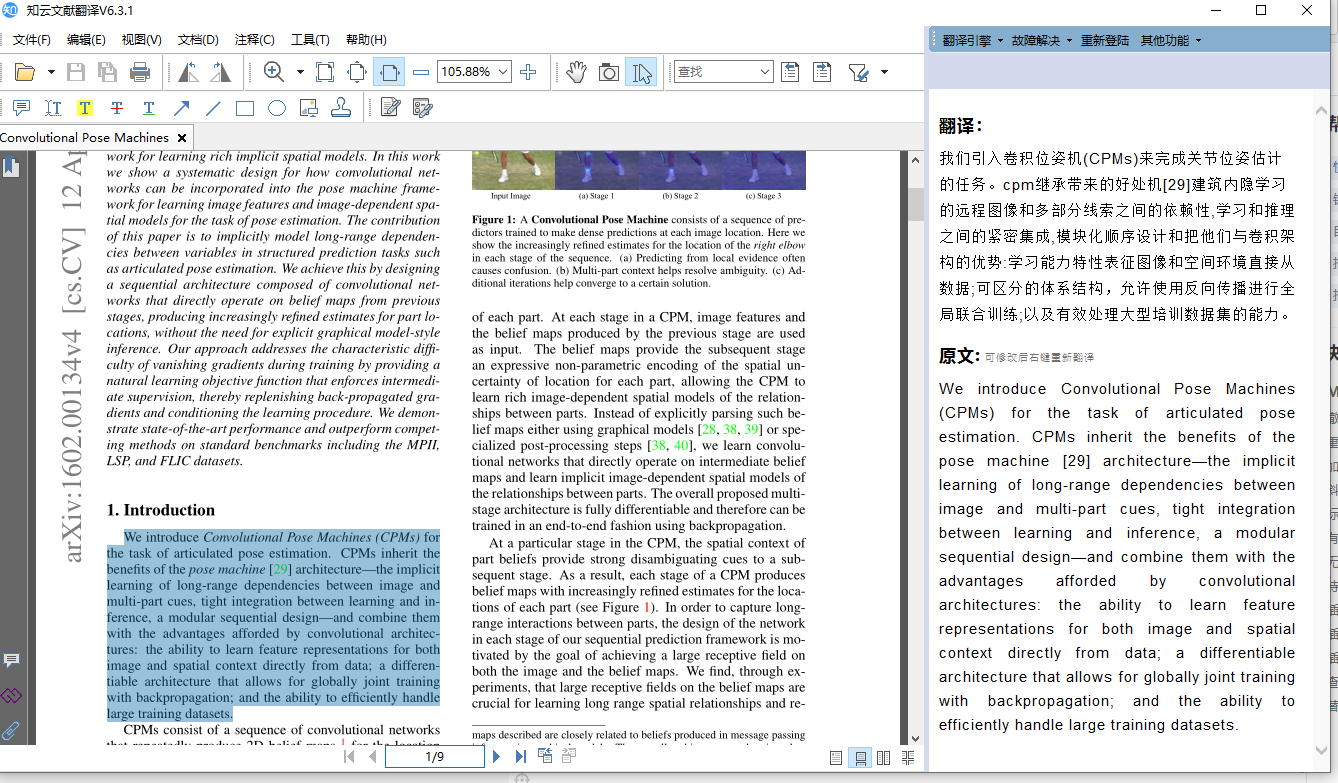The height and width of the screenshot is (783, 1338).
Task: Rotate page clockwise
Action: coord(220,72)
